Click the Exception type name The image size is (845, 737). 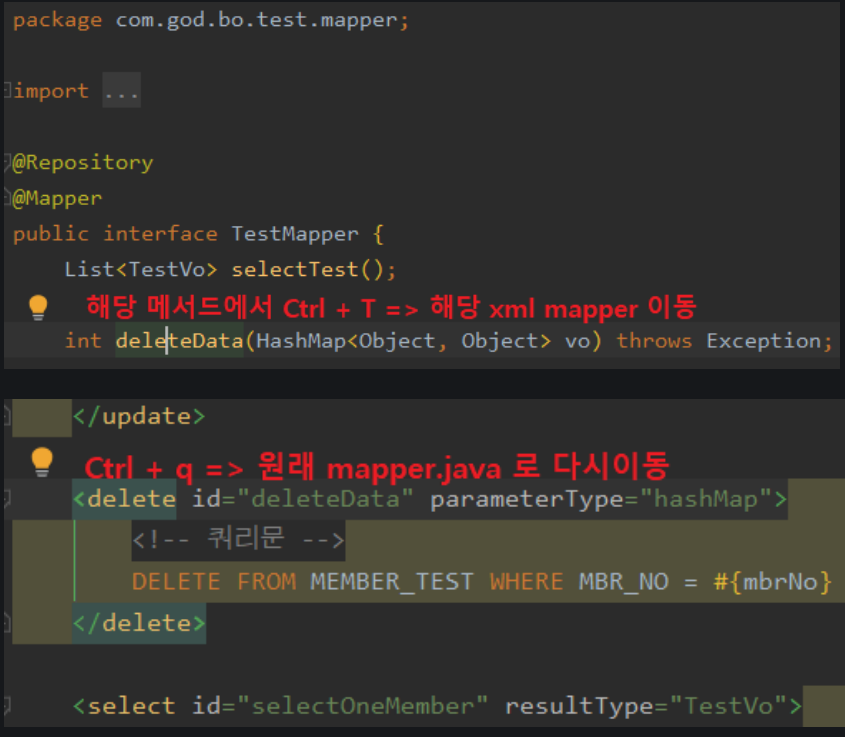[764, 340]
